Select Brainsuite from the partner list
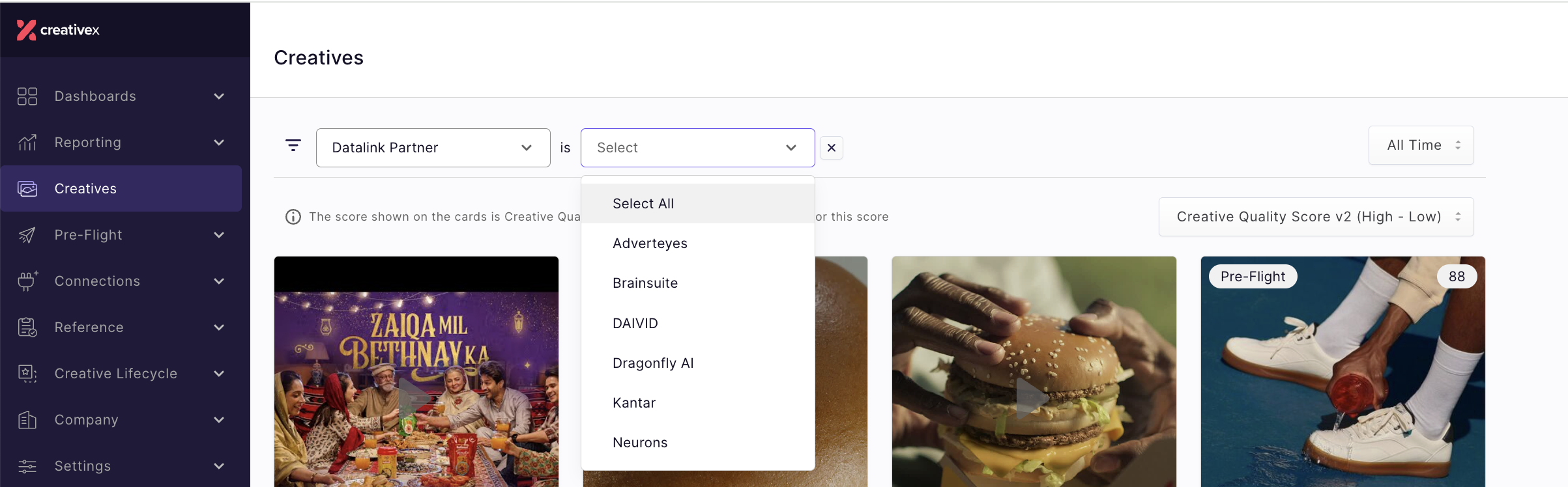Screen dimensions: 1568x487 coord(698,283)
